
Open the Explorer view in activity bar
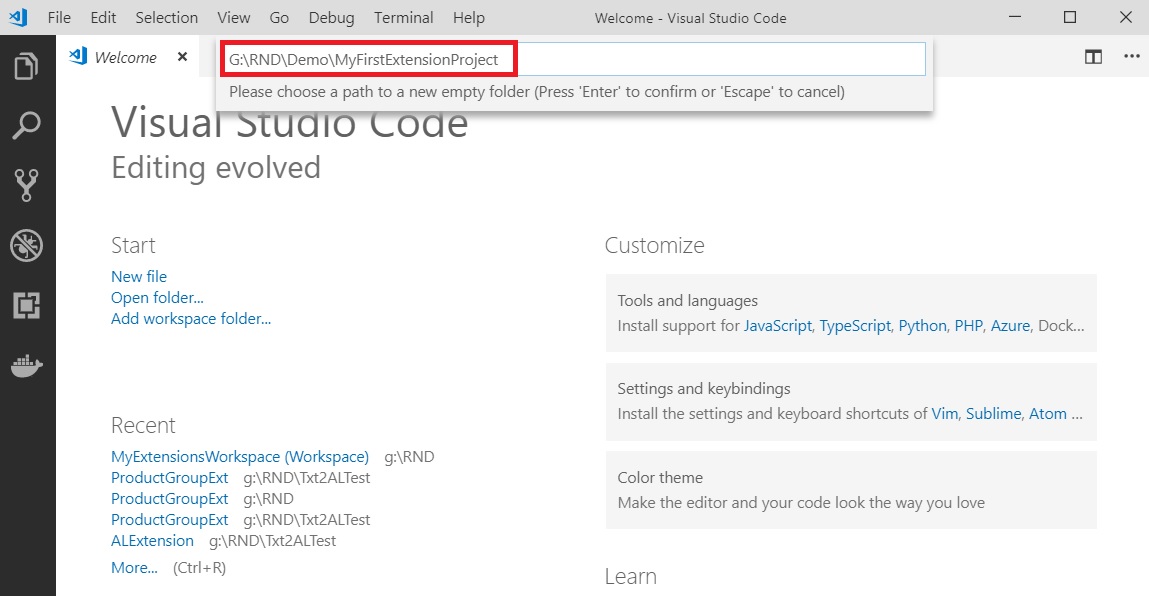tap(27, 68)
